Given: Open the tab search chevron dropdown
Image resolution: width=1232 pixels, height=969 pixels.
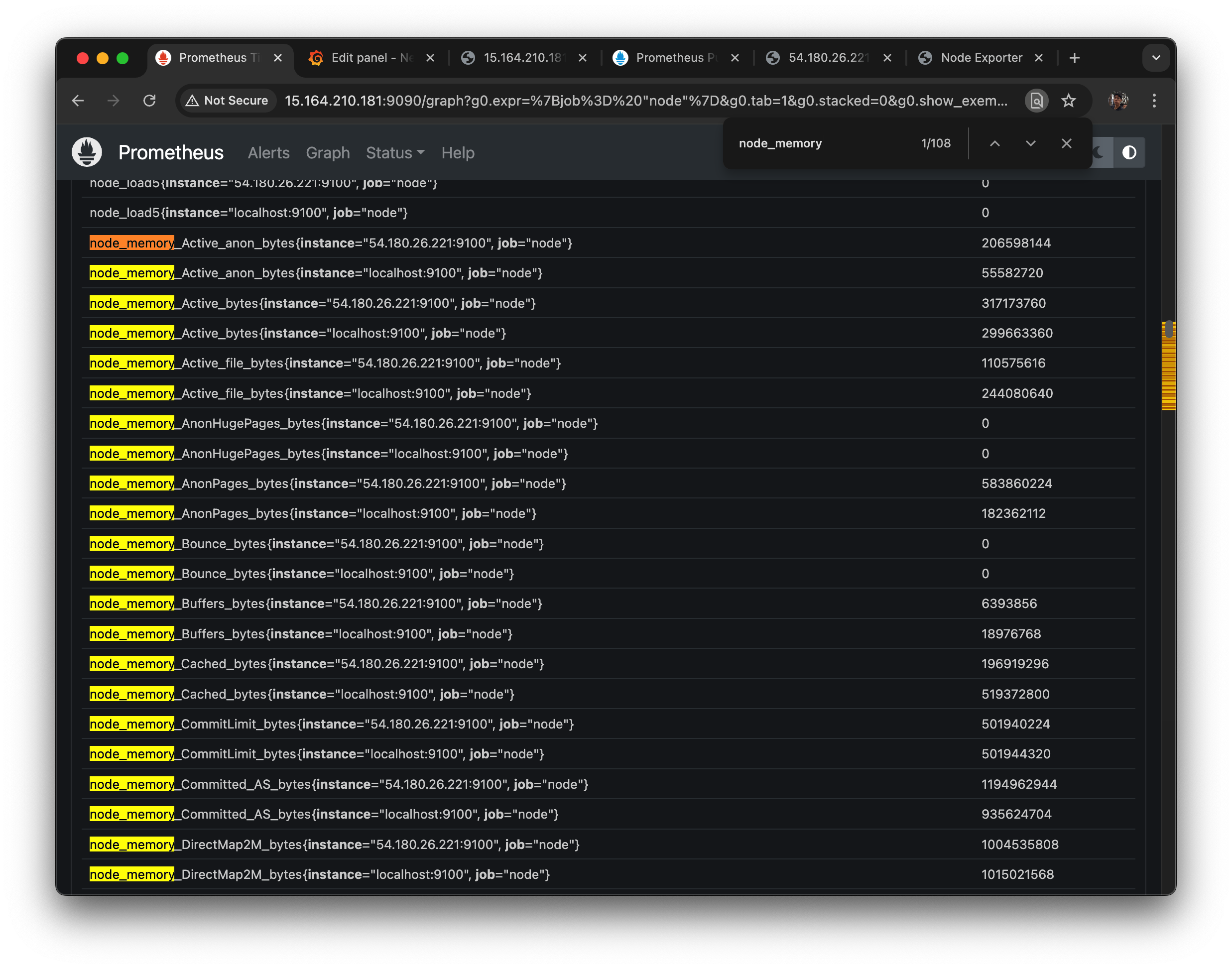Looking at the screenshot, I should 1155,58.
